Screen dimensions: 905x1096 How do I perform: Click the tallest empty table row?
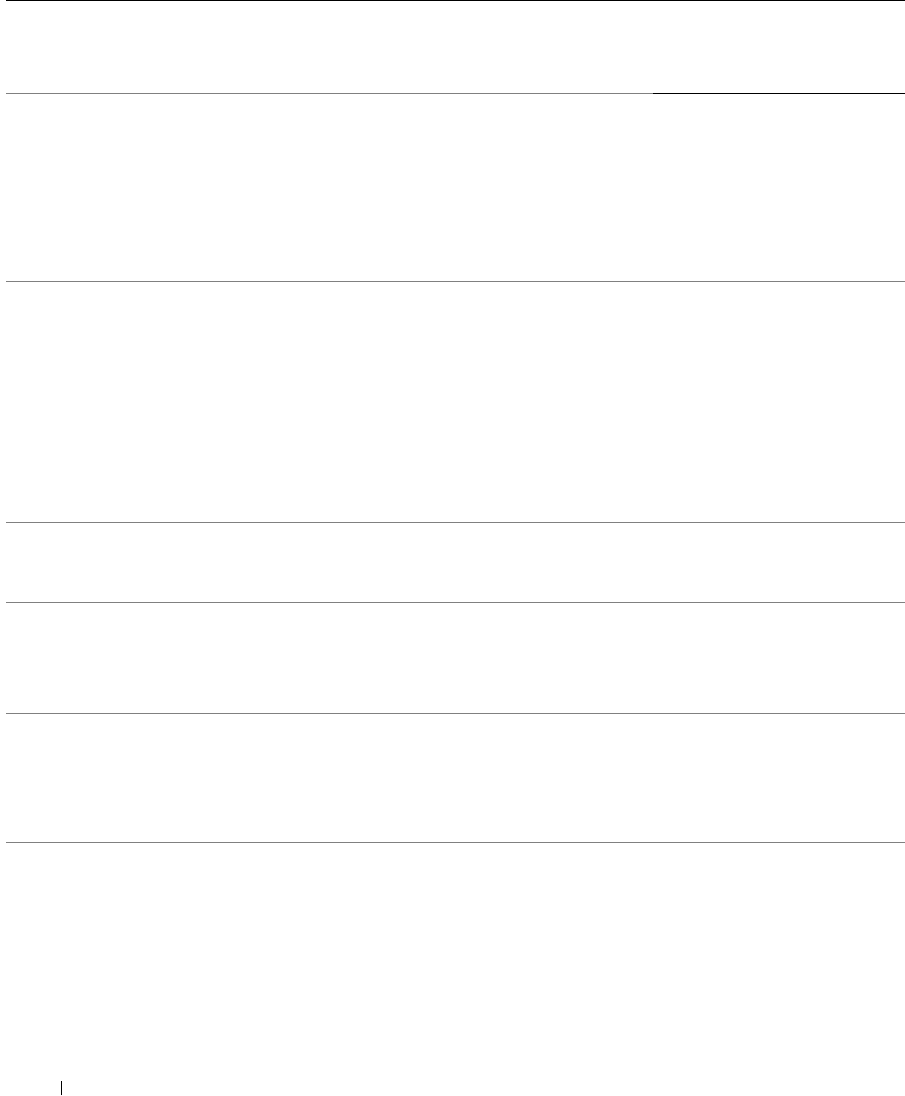coord(452,402)
